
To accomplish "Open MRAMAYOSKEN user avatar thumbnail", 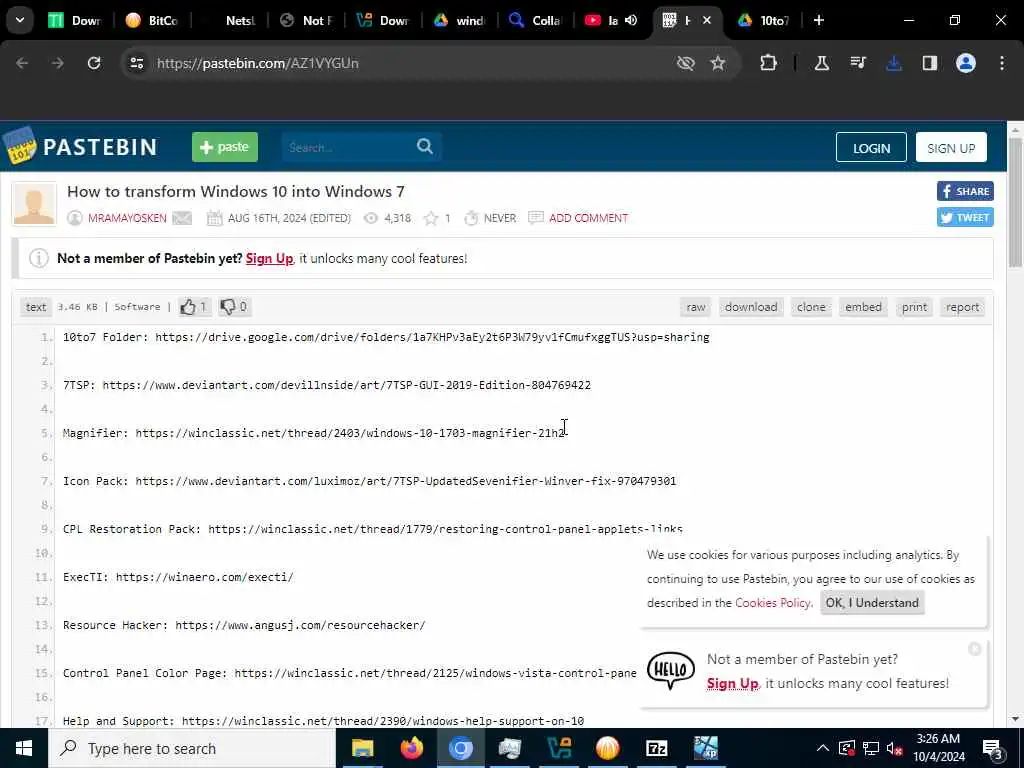I will point(34,204).
